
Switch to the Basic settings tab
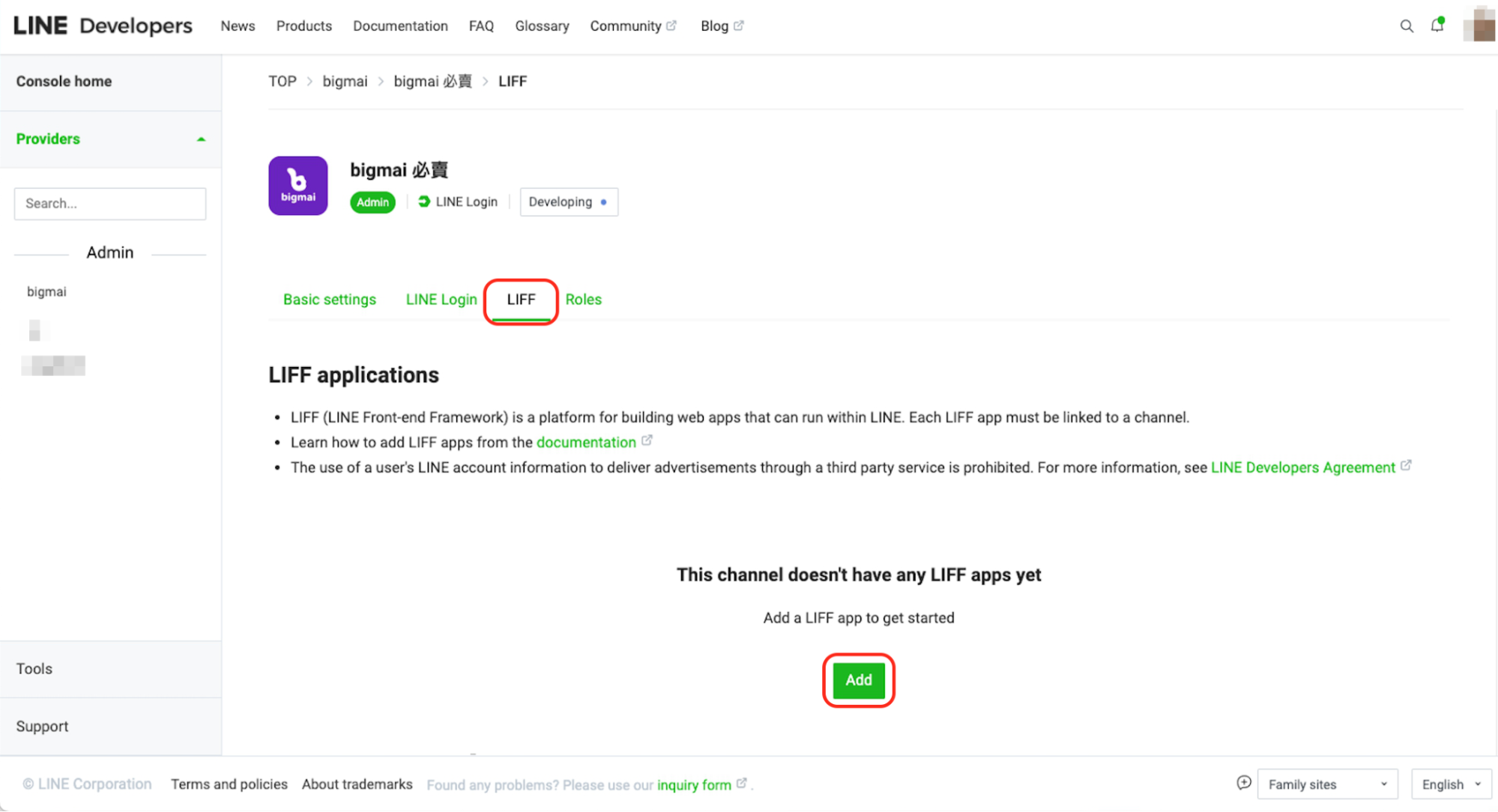pos(330,300)
